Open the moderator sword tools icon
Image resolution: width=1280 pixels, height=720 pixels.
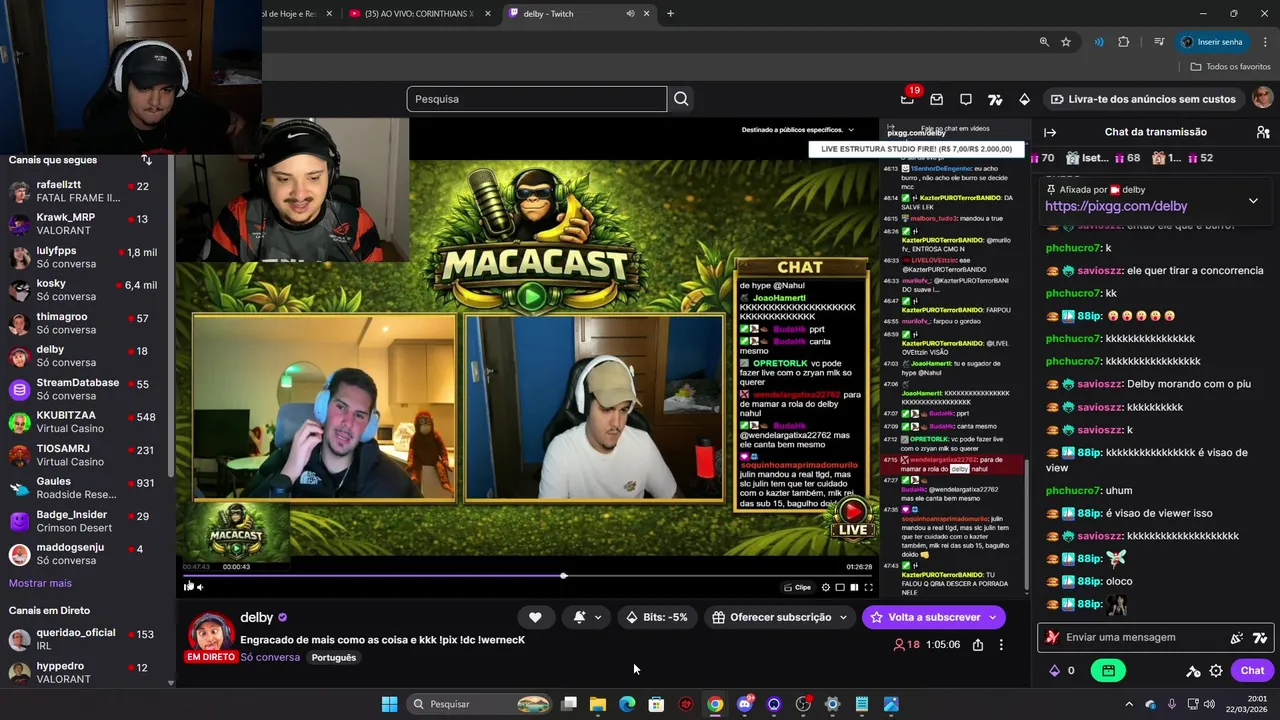[x=1193, y=671]
